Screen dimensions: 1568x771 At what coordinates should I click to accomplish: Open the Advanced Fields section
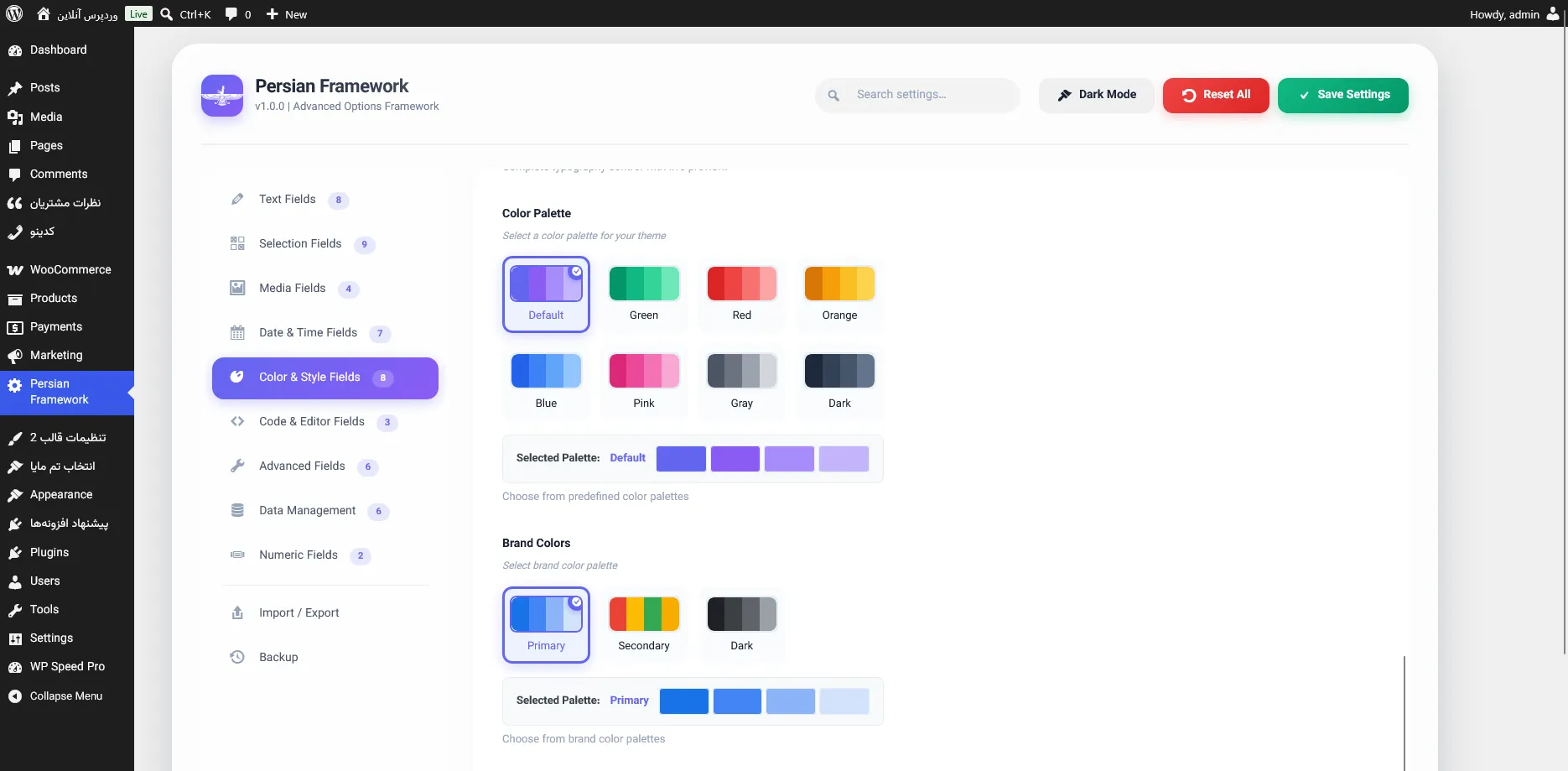tap(325, 466)
